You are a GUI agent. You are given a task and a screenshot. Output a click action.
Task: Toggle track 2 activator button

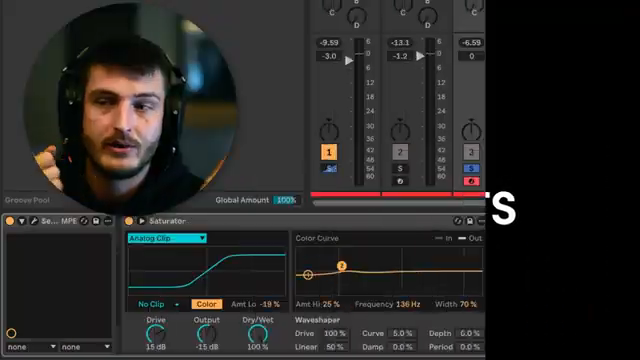[400, 152]
